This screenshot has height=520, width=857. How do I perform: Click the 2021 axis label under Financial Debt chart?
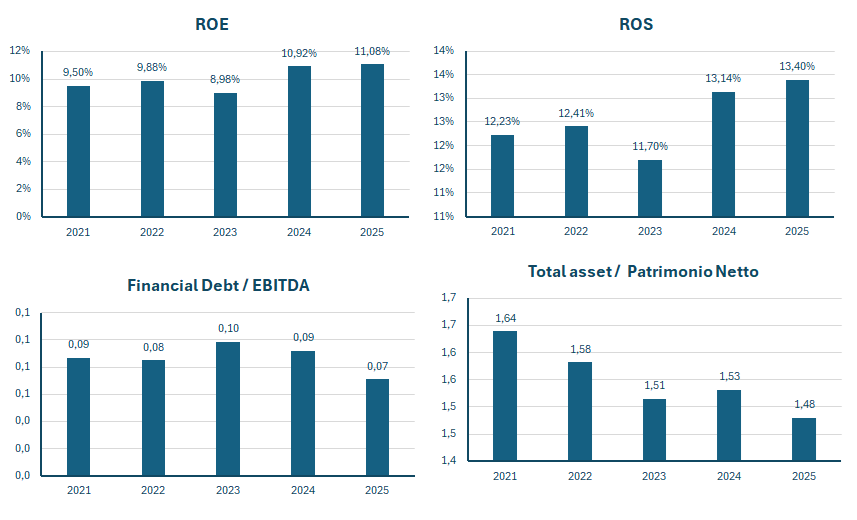[79, 490]
